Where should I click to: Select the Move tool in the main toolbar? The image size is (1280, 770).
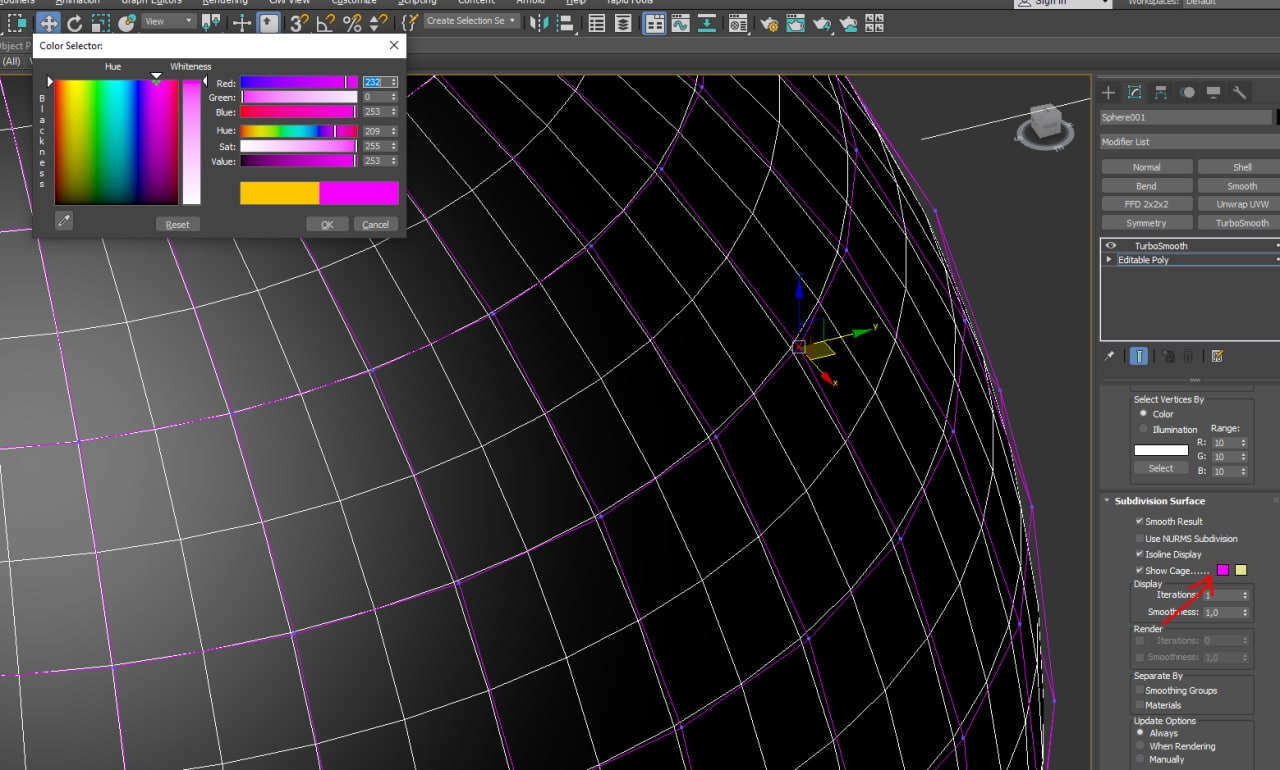(48, 22)
